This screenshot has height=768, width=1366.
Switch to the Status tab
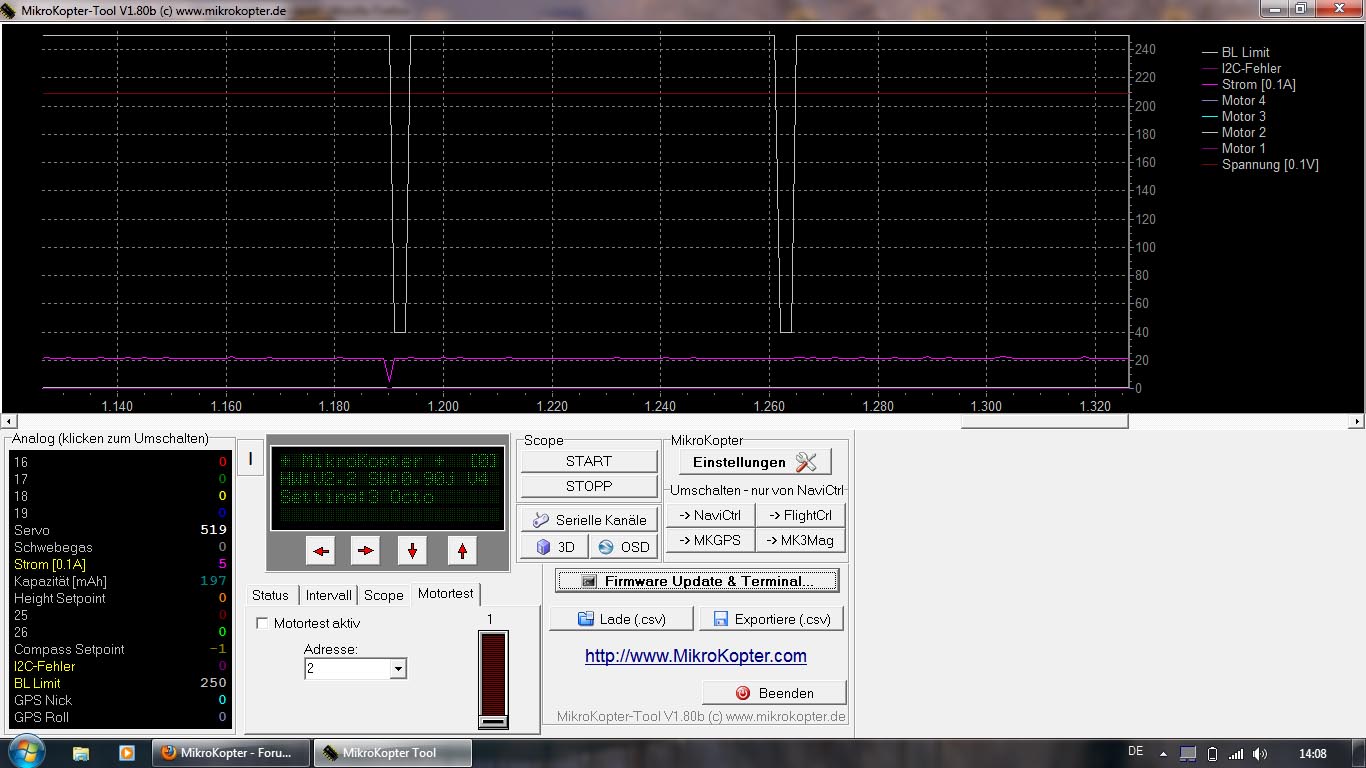click(x=270, y=595)
